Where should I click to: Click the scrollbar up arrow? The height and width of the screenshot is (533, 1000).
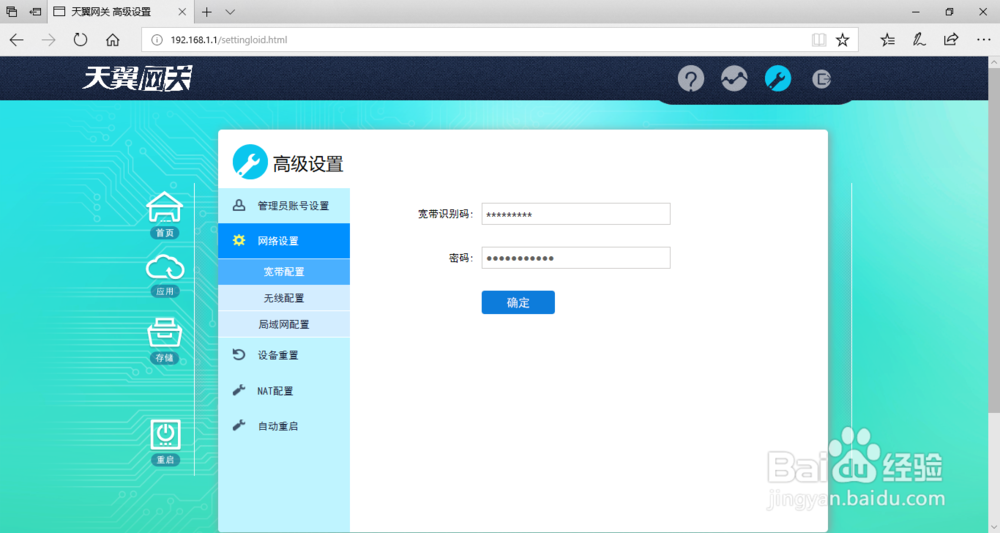[994, 62]
